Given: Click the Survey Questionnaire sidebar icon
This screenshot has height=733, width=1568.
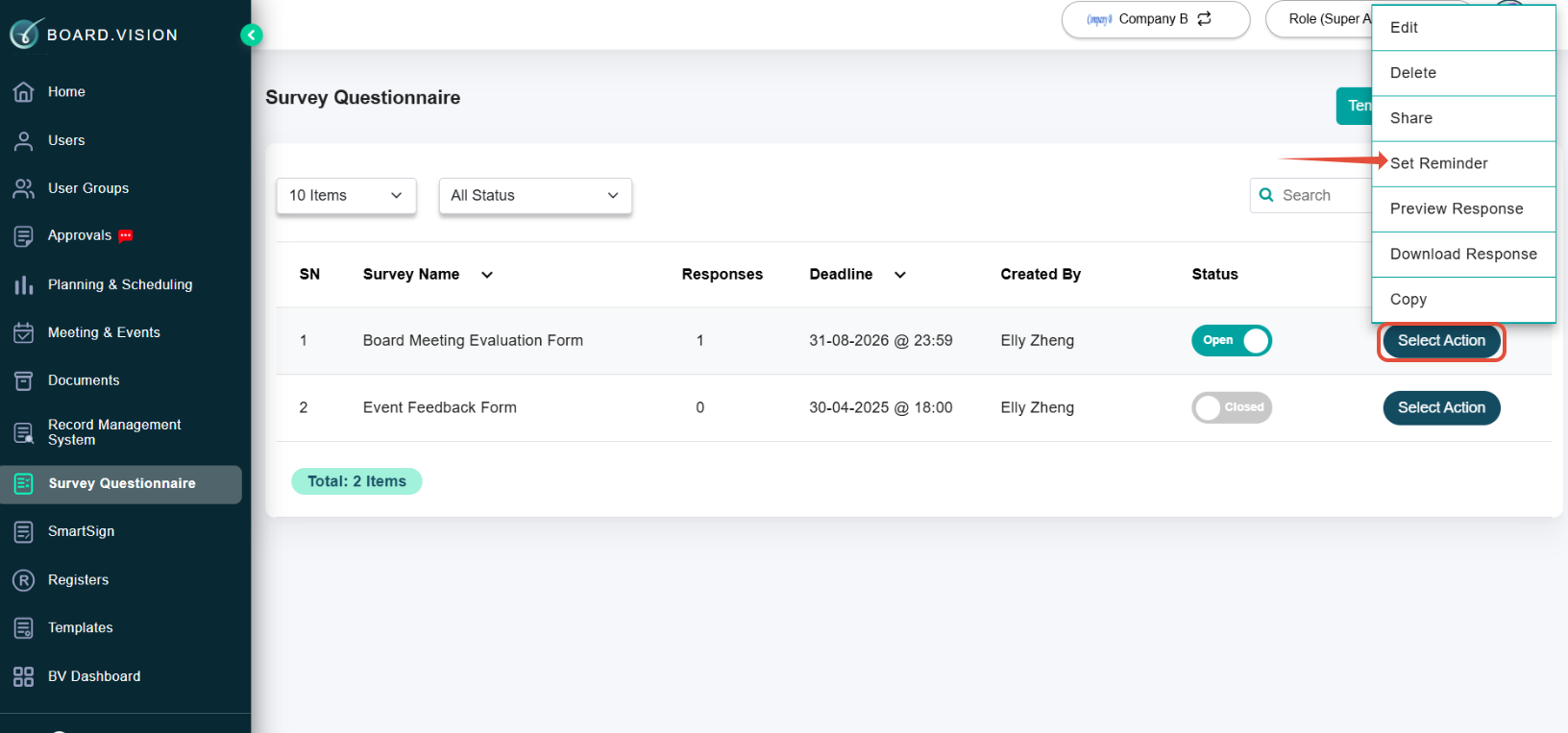Looking at the screenshot, I should [24, 483].
